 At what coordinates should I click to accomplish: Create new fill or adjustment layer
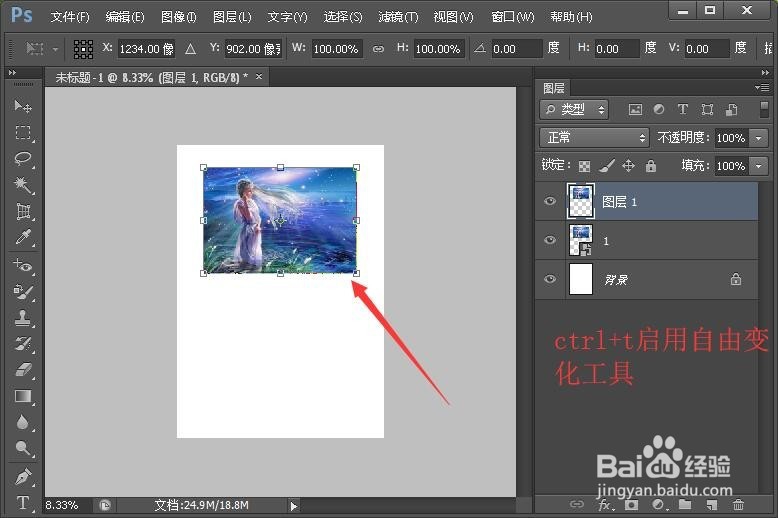pos(658,505)
